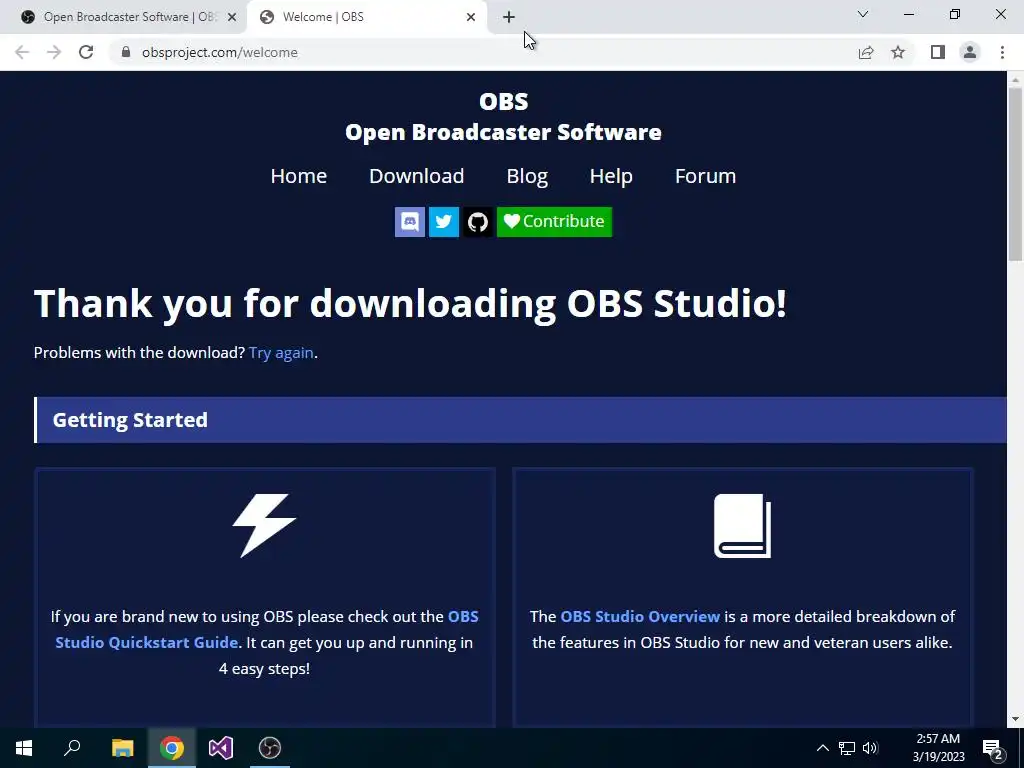This screenshot has width=1024, height=768.
Task: Close the Welcome | OBS tab
Action: tap(471, 17)
